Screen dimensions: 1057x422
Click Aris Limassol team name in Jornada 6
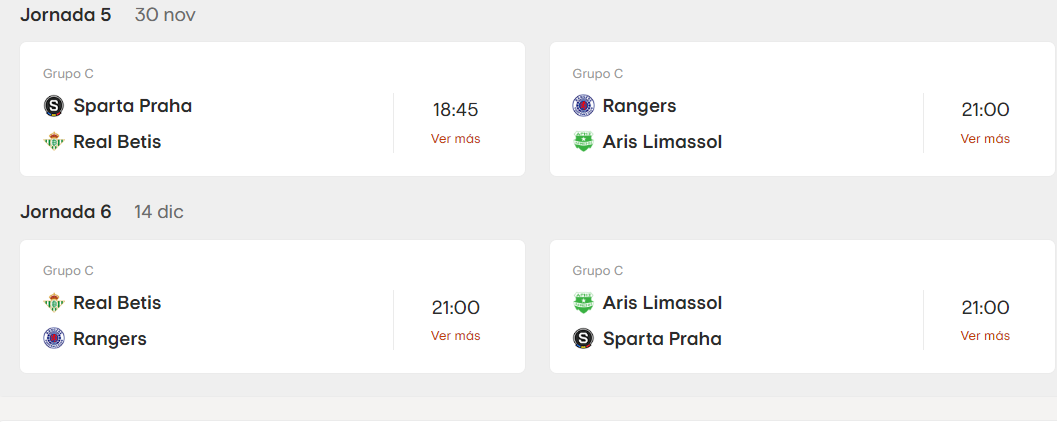pyautogui.click(x=662, y=303)
